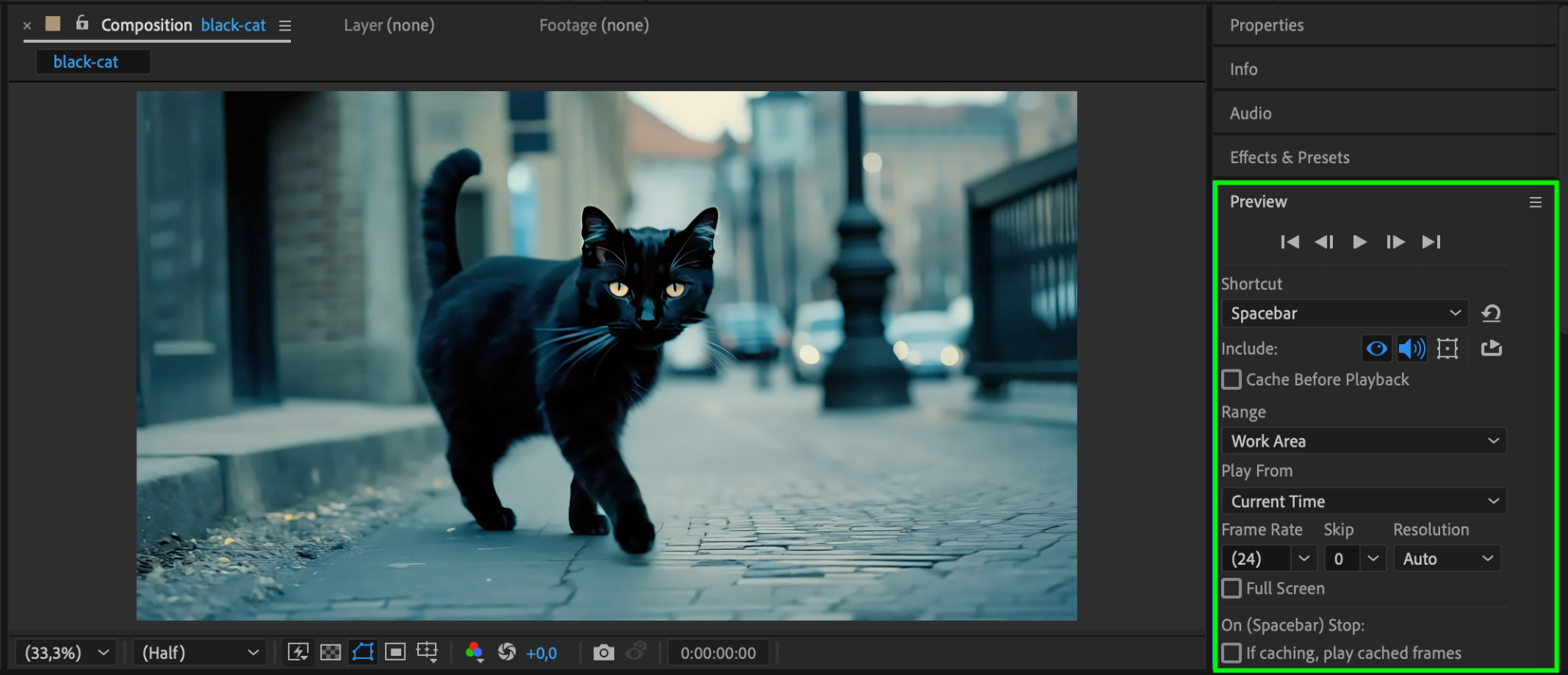Enable Cache Before Playback checkbox

pyautogui.click(x=1231, y=380)
